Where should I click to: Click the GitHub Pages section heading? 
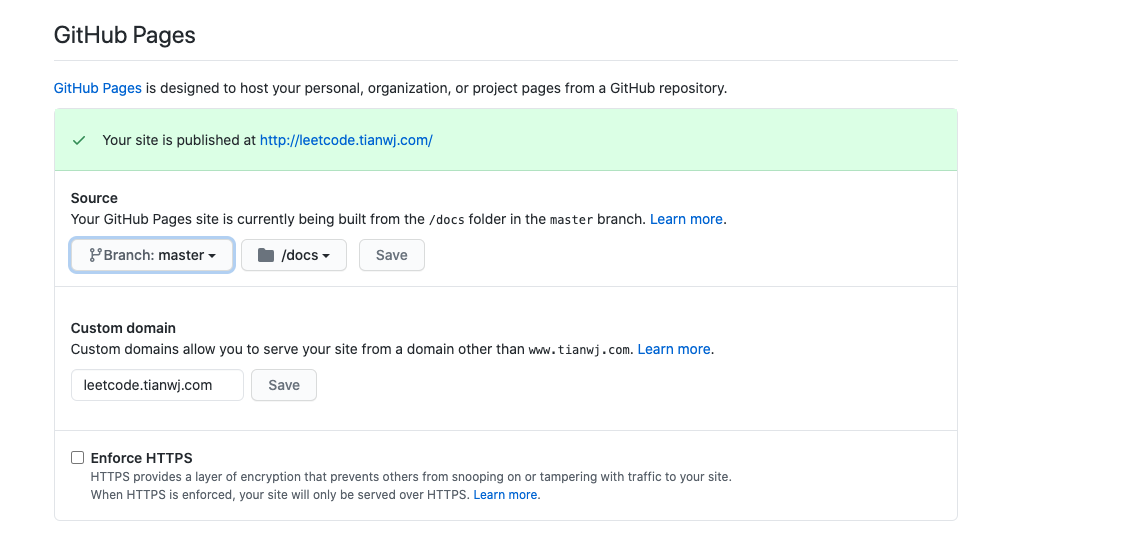click(125, 36)
